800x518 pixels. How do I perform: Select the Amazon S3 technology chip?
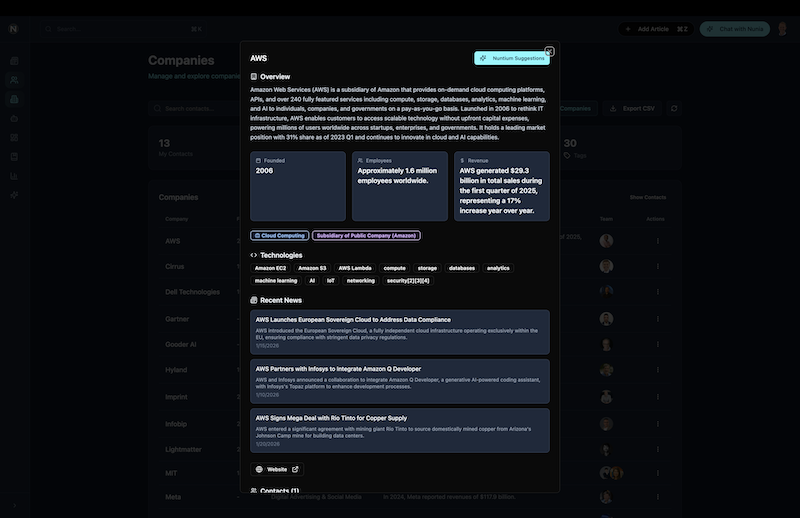(x=312, y=268)
